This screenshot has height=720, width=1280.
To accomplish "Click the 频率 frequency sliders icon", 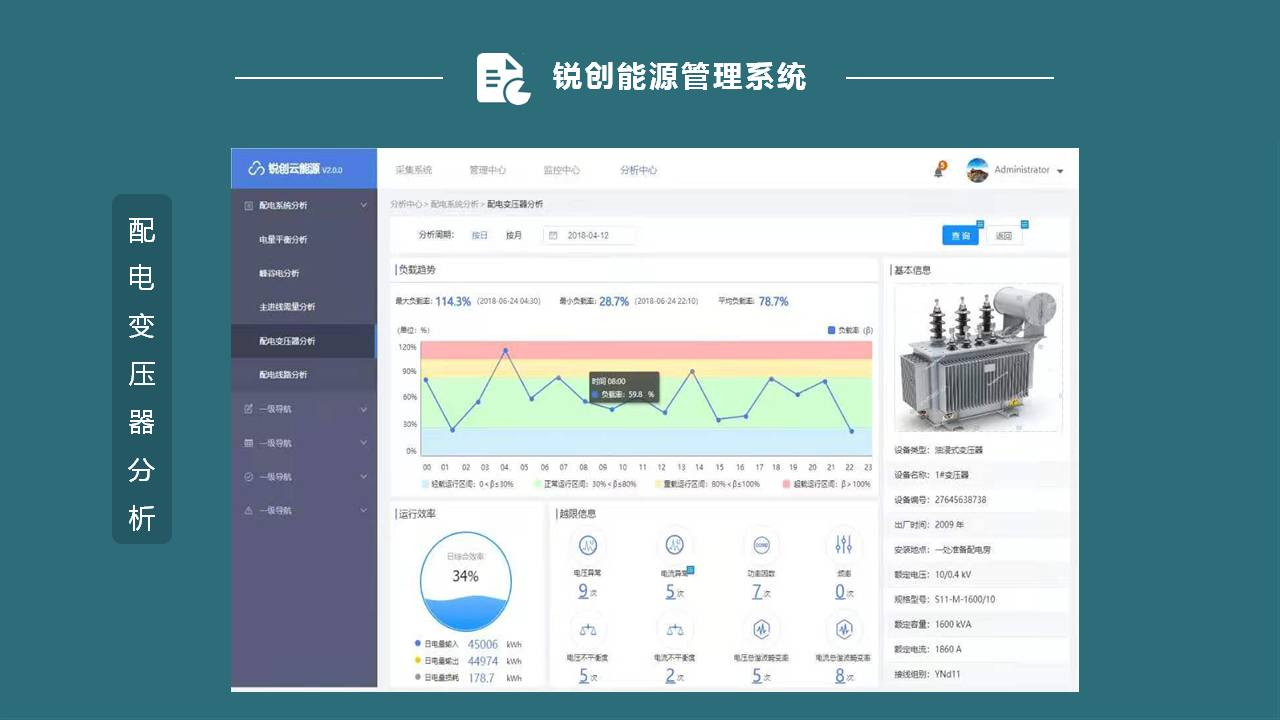I will pyautogui.click(x=845, y=545).
